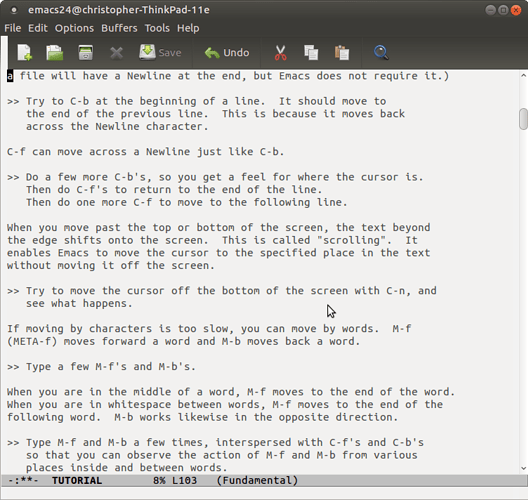Copy with the duplicate pages icon

(311, 53)
